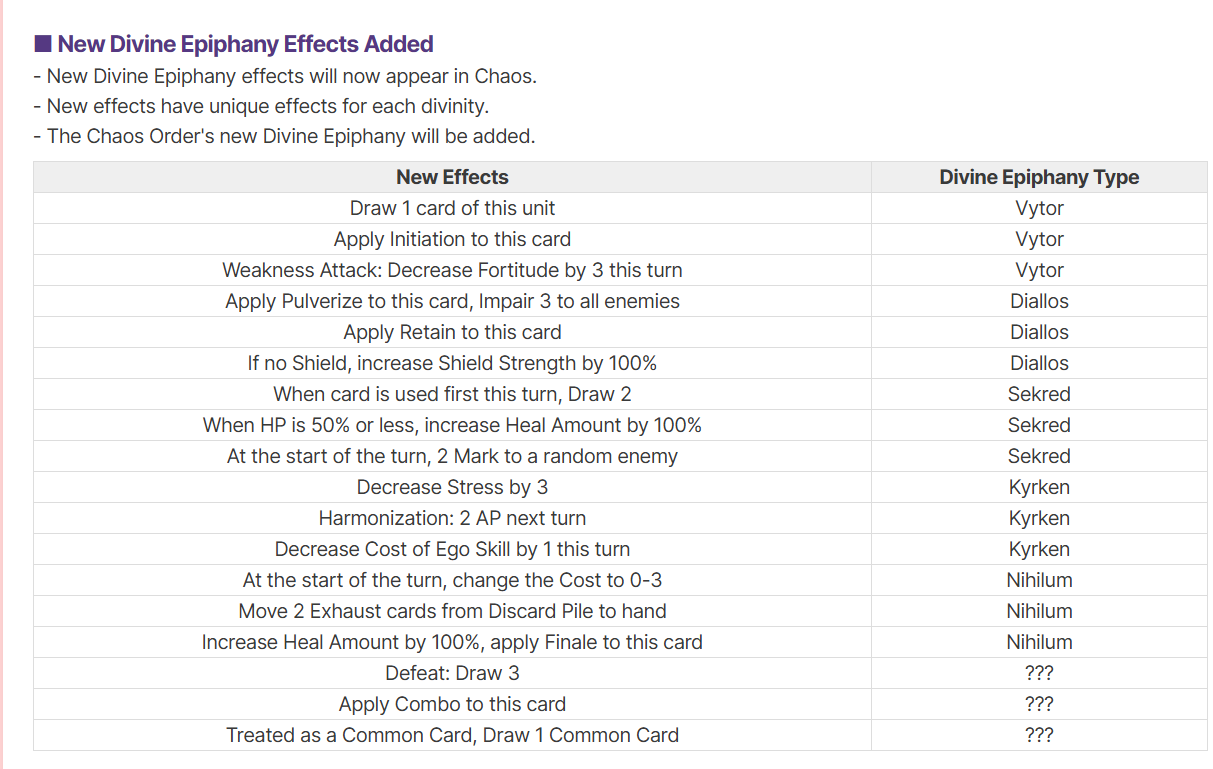The height and width of the screenshot is (769, 1213).
Task: Select the cell "Defeat: Draw 3"
Action: point(452,673)
